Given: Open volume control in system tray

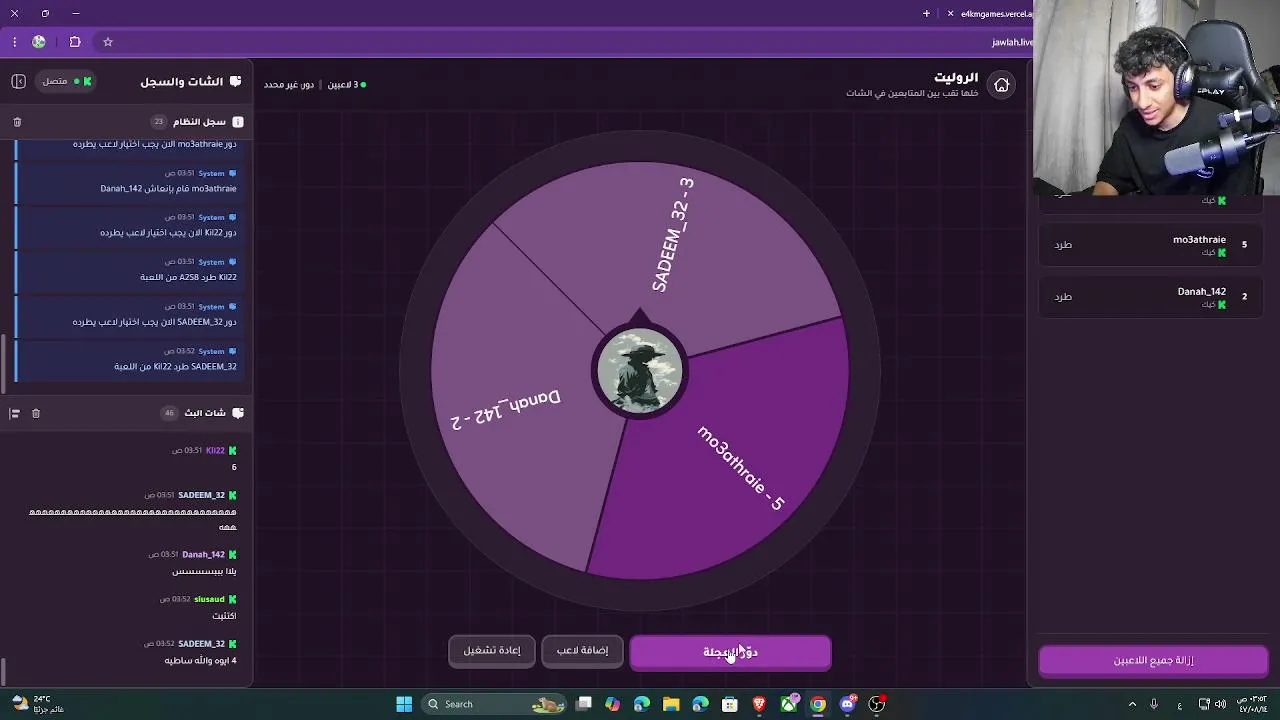Looking at the screenshot, I should coord(1220,704).
